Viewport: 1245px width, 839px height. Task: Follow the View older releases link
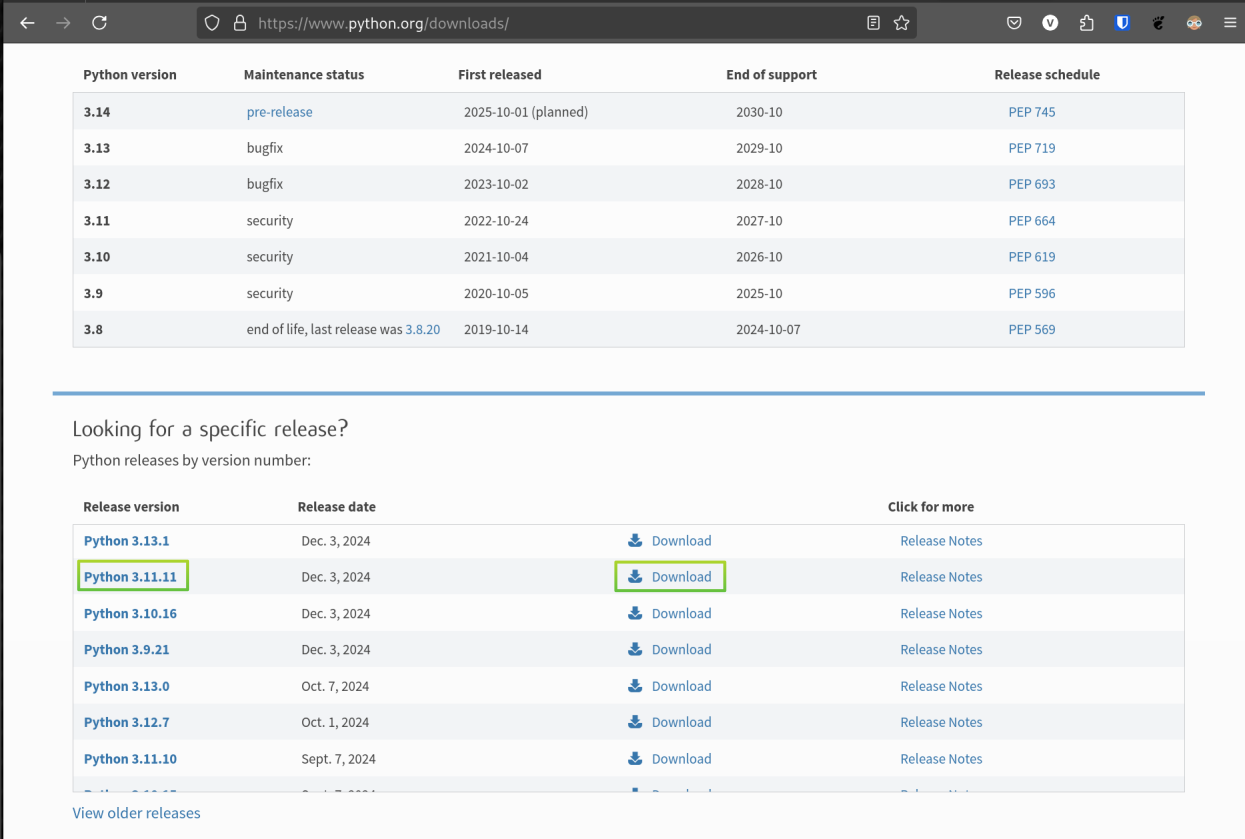(x=136, y=813)
